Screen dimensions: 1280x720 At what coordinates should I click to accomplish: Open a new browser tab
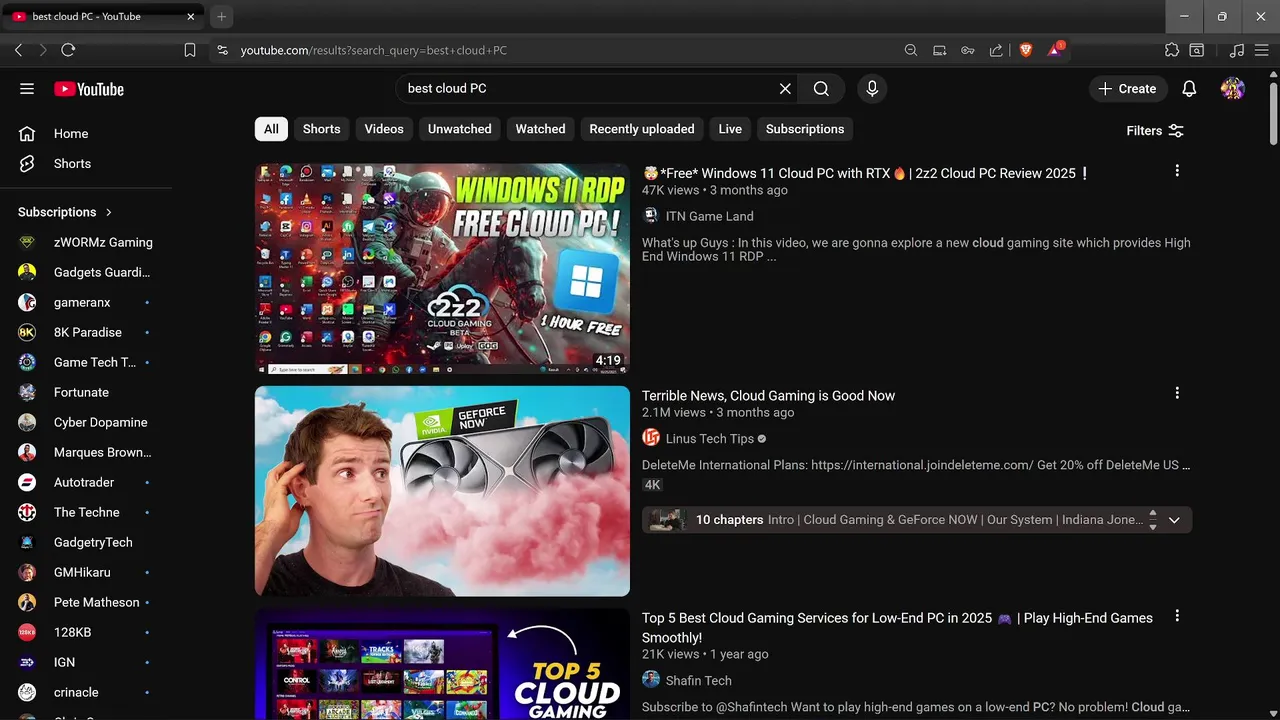point(221,16)
